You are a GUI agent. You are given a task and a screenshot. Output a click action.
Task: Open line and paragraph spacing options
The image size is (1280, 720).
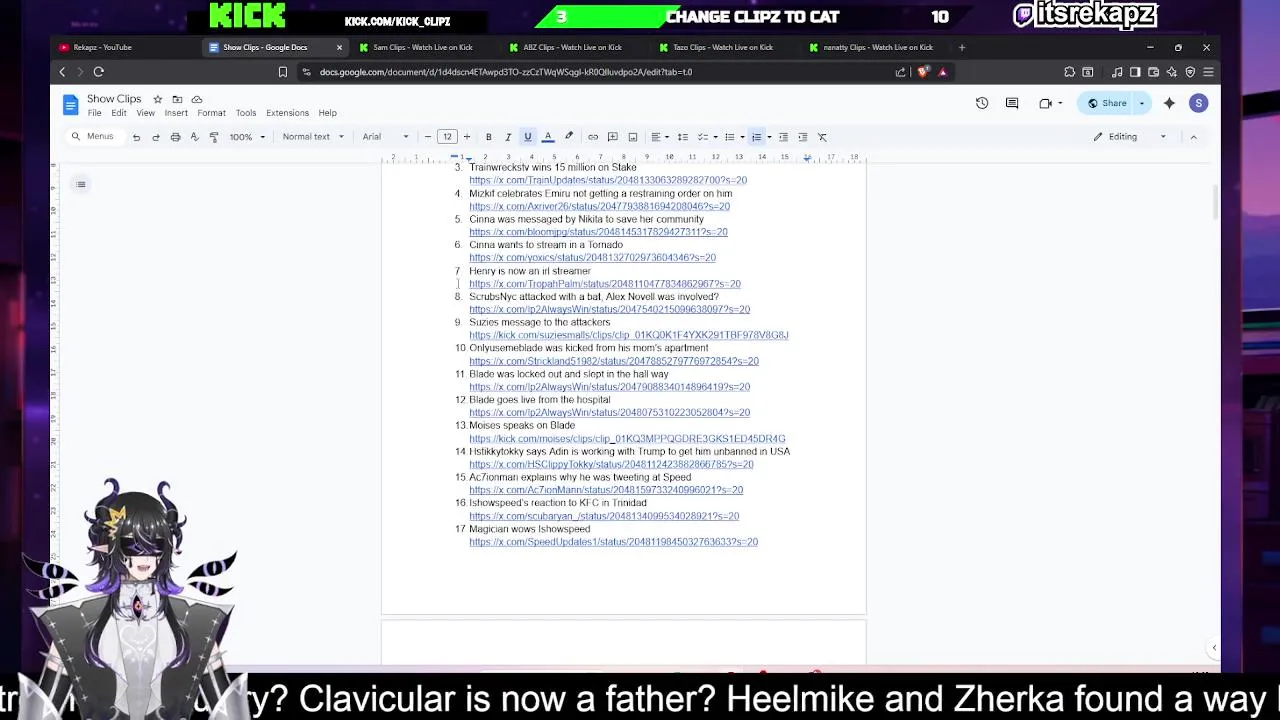[x=683, y=137]
